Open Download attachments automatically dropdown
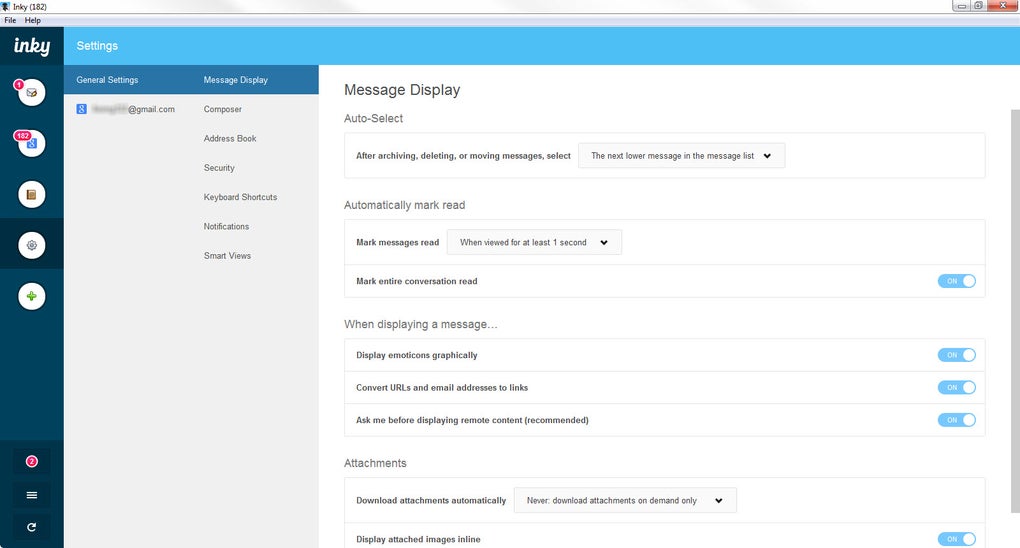This screenshot has width=1020, height=548. pos(625,500)
